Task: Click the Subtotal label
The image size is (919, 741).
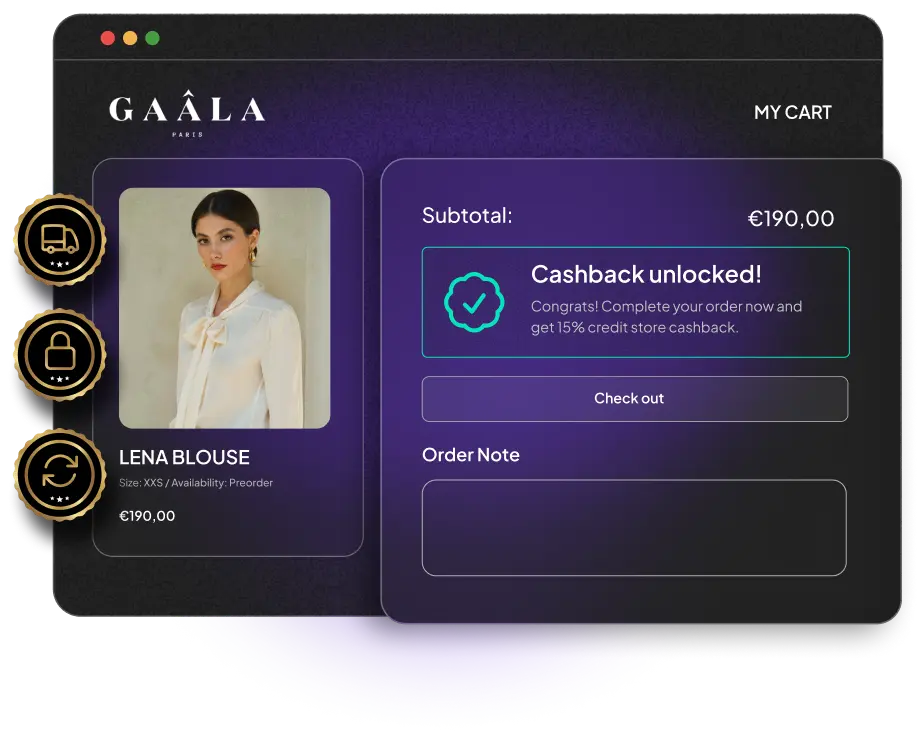Action: (467, 215)
